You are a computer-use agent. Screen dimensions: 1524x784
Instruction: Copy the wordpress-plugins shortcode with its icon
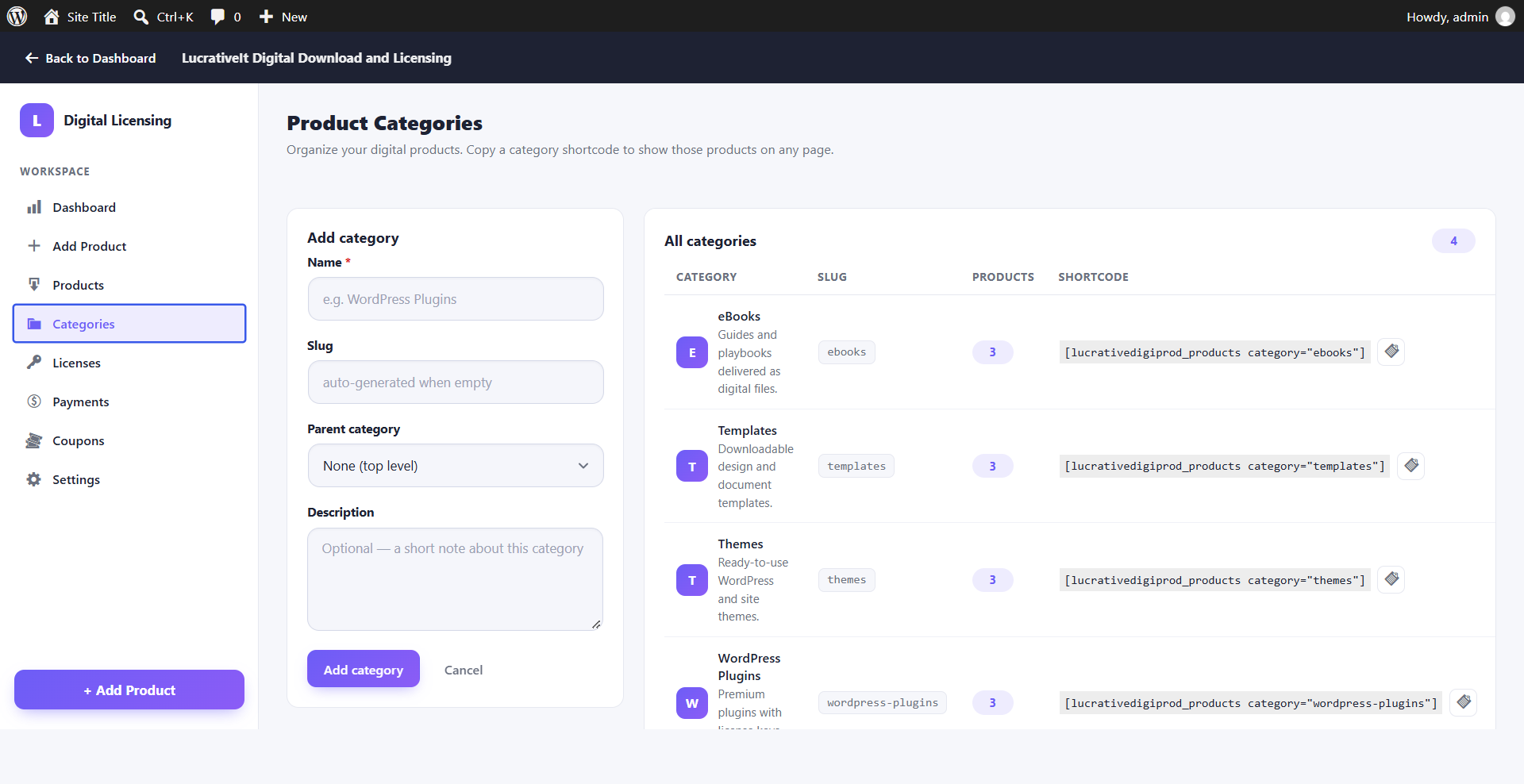(1464, 702)
